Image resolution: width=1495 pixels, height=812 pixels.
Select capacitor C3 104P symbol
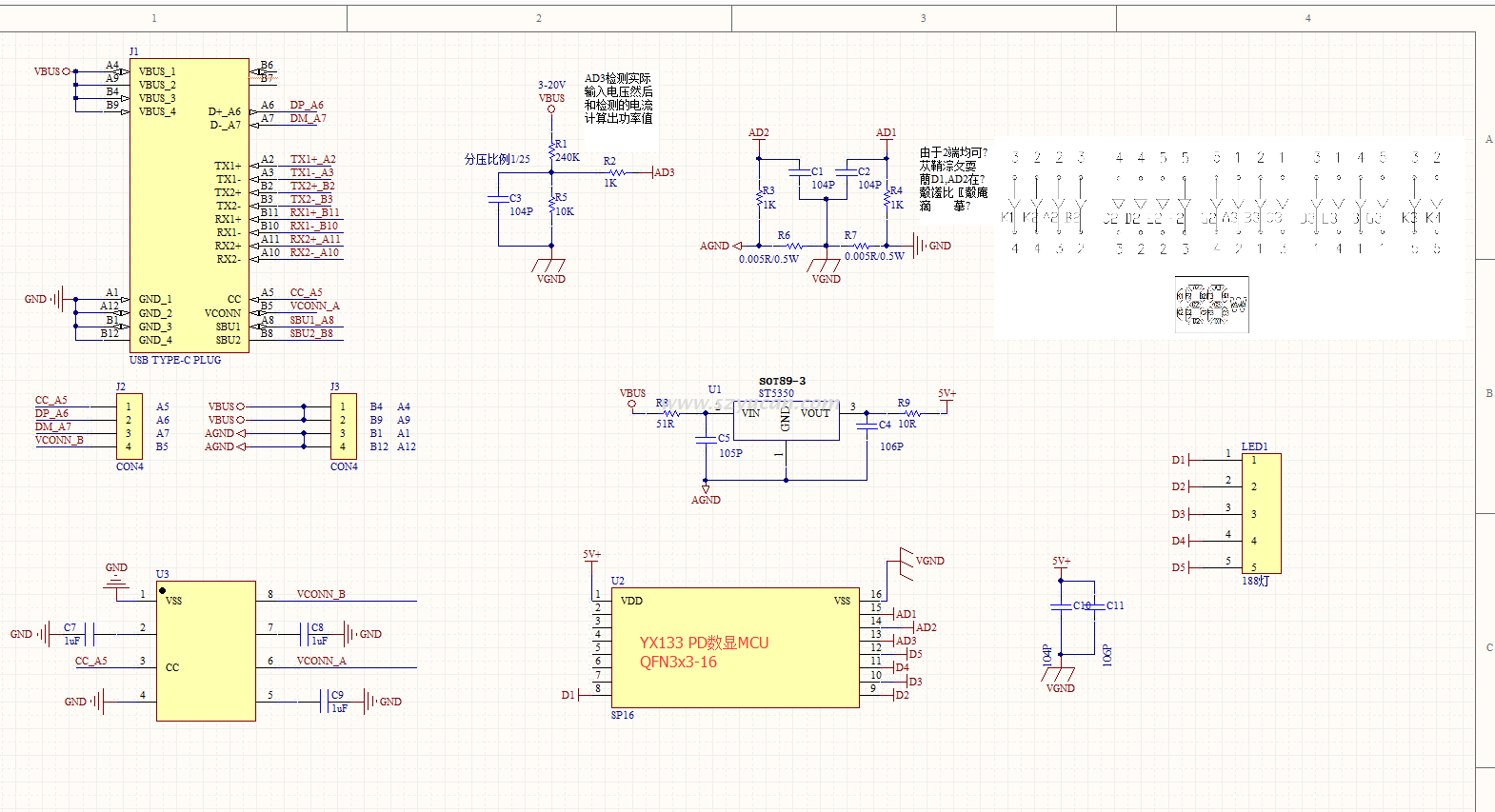click(x=497, y=199)
